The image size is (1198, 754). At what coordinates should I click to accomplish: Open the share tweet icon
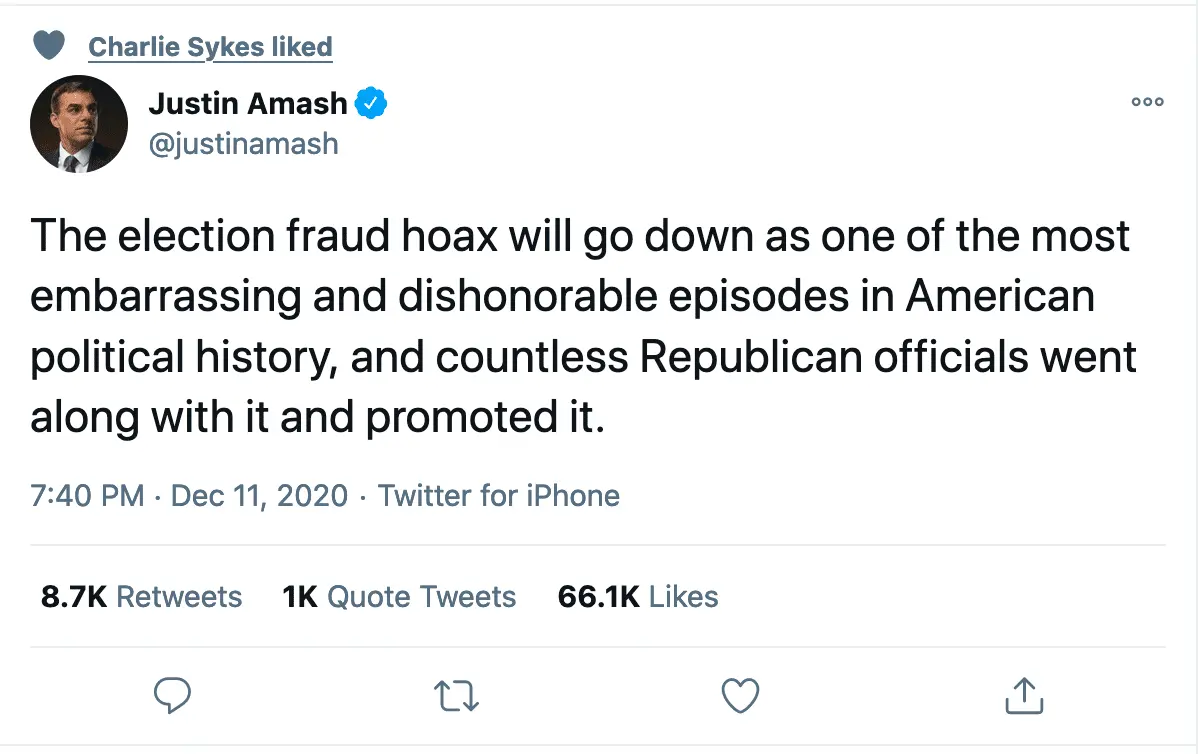[x=1023, y=696]
